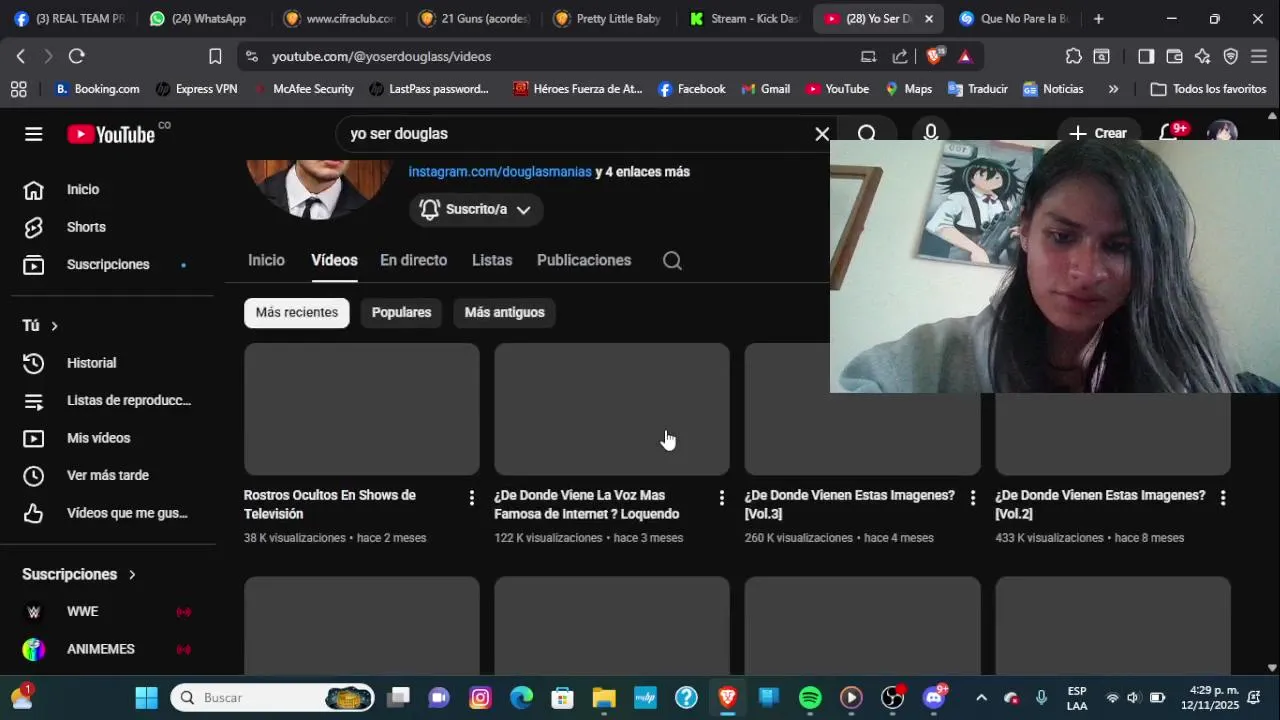This screenshot has height=720, width=1280.
Task: Open '¿De Donde Vienen Estas Imagenes? [Vol.2]' title
Action: pyautogui.click(x=1100, y=504)
